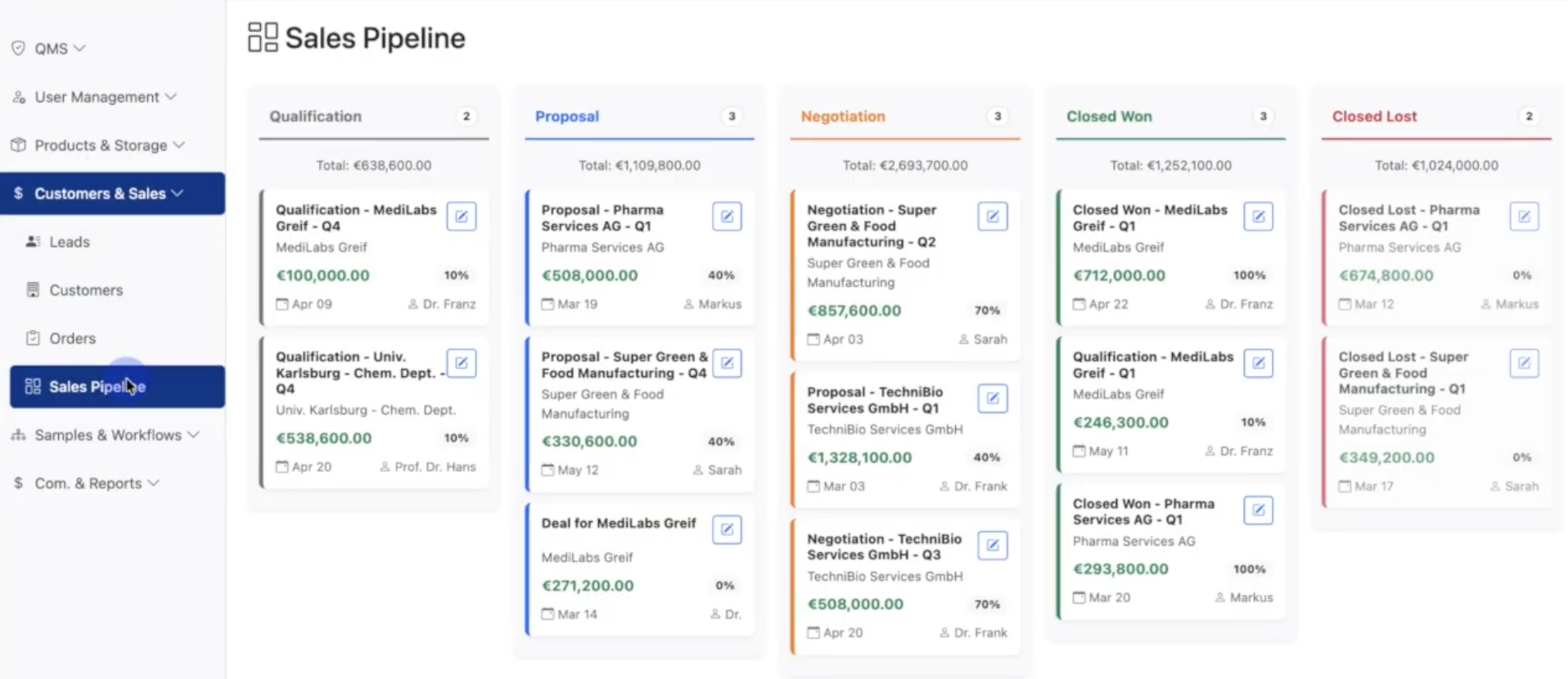This screenshot has height=679, width=1568.
Task: Click the Samples & Workflows icon
Action: coord(18,434)
